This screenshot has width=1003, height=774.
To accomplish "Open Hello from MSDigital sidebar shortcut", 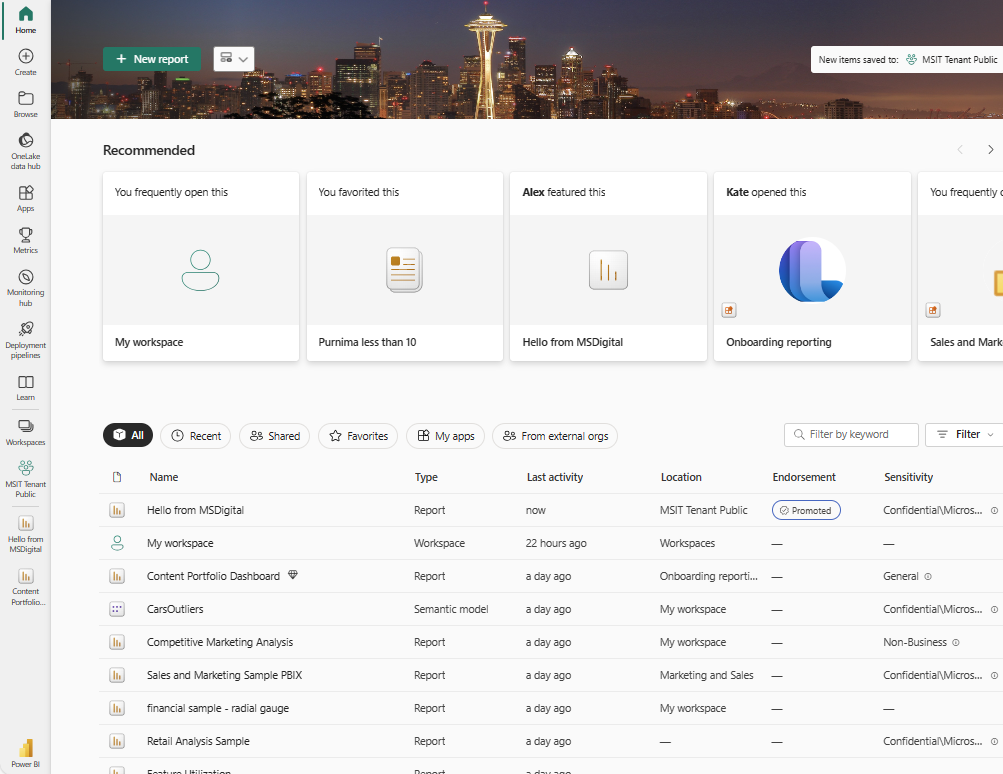I will tap(26, 534).
